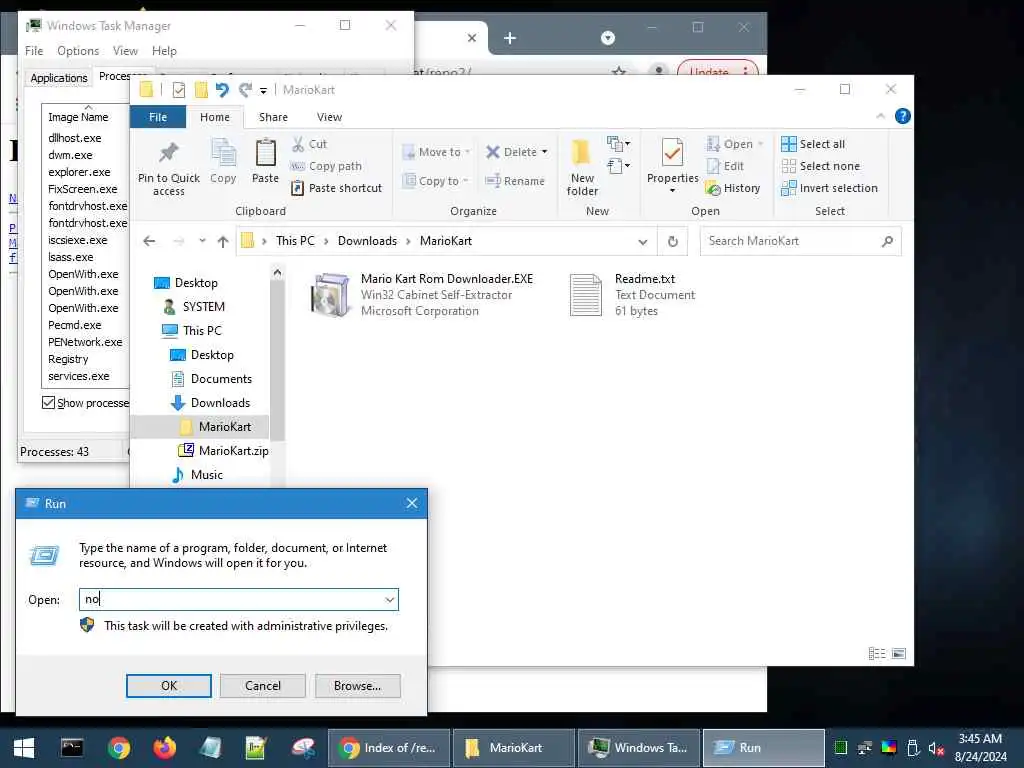This screenshot has height=768, width=1024.
Task: Create a New folder from ribbon
Action: tap(581, 167)
